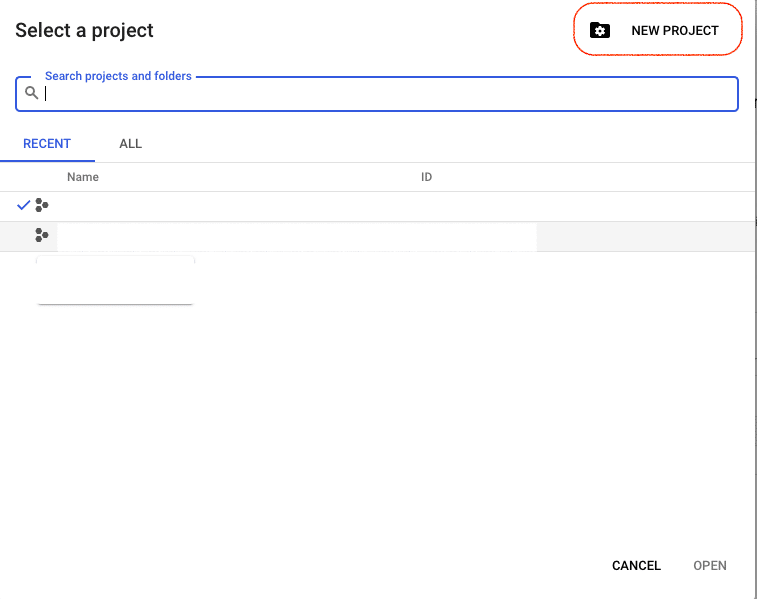This screenshot has height=599, width=757.
Task: Click the "Select a project" dialog title
Action: pos(85,30)
